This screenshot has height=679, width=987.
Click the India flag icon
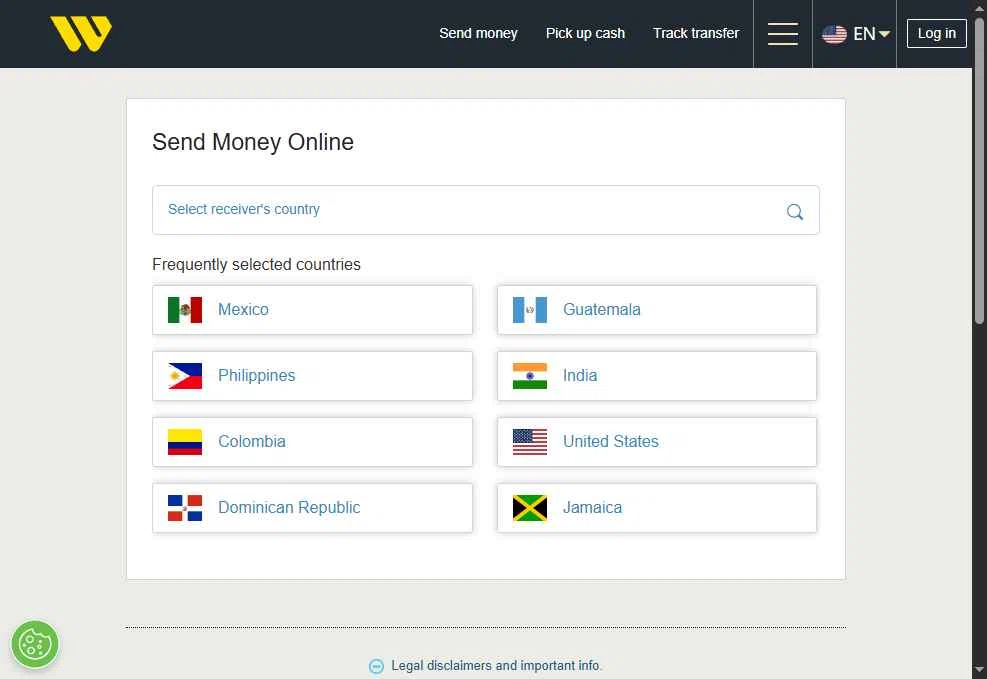tap(529, 376)
